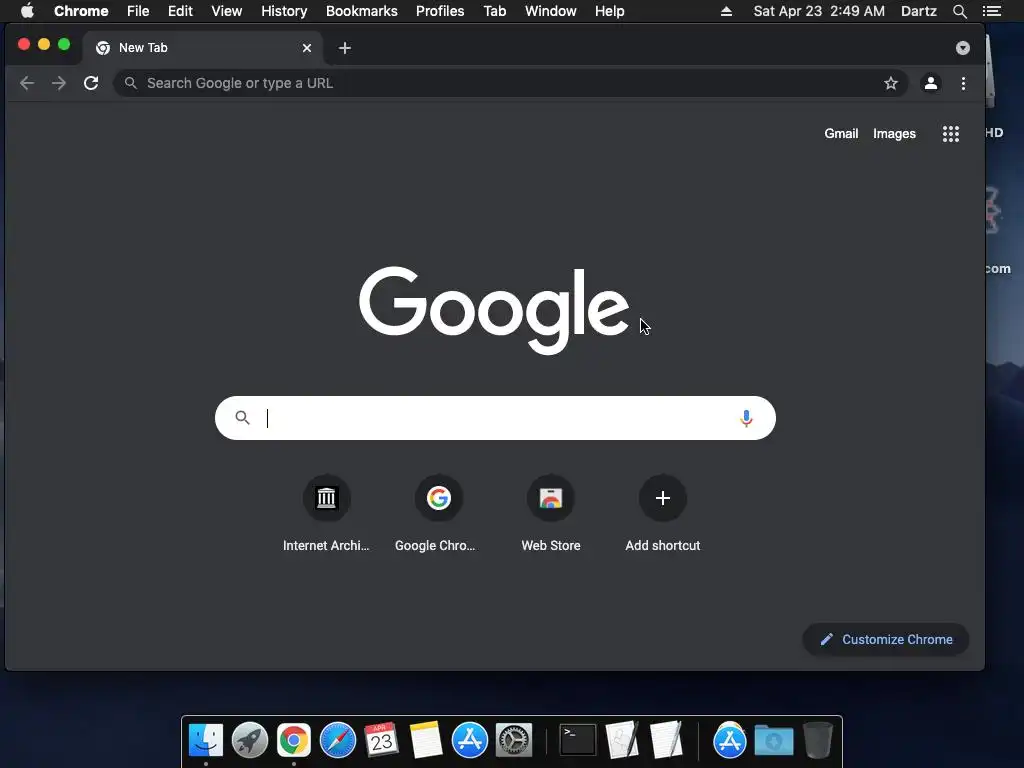The image size is (1024, 768).
Task: Select the New Tab tab
Action: tap(202, 48)
